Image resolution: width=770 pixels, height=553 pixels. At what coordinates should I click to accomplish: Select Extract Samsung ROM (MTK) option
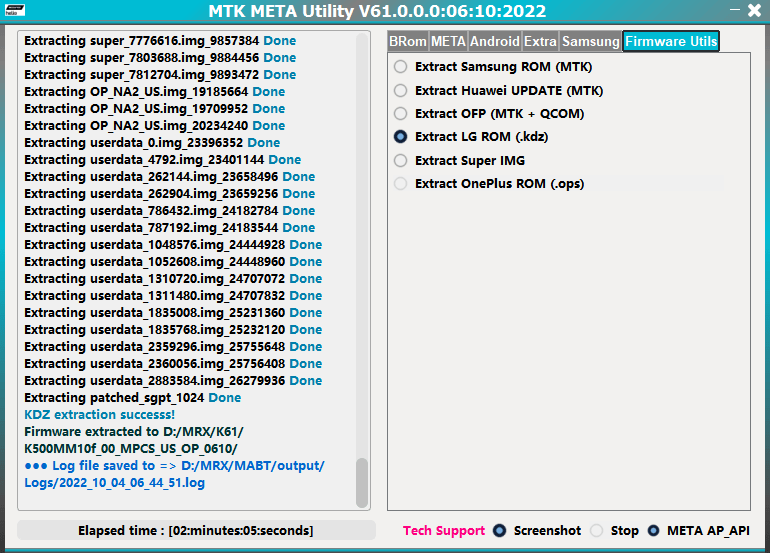pos(493,67)
